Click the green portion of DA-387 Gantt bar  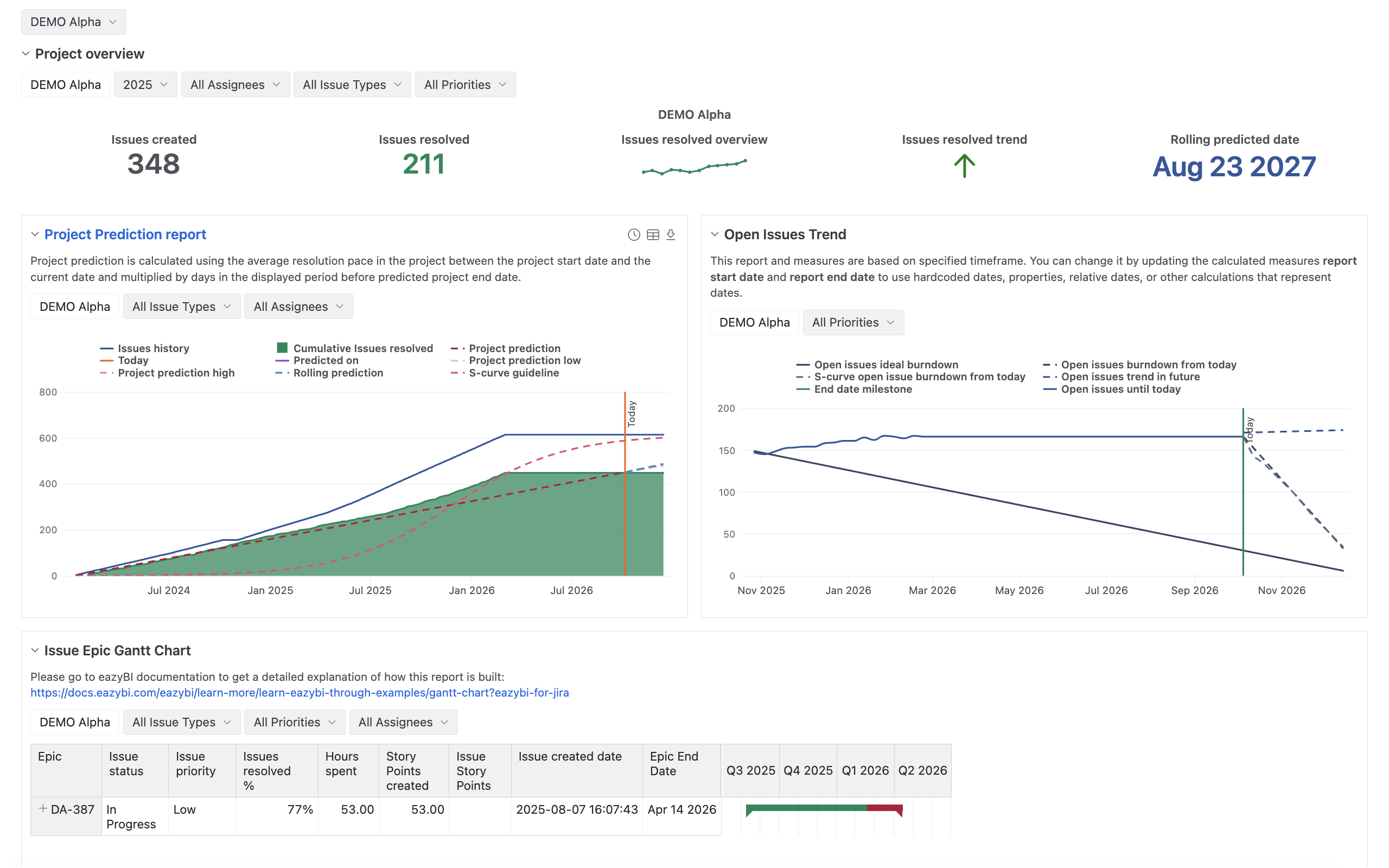tap(806, 808)
